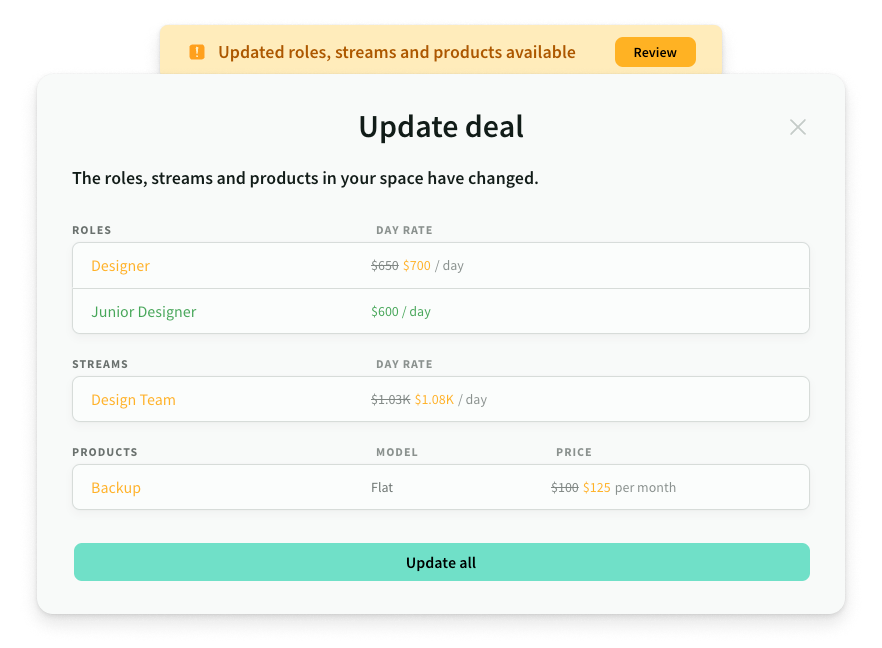Click the $600 / day Junior Designer rate
Image resolution: width=882 pixels, height=648 pixels.
pos(400,312)
